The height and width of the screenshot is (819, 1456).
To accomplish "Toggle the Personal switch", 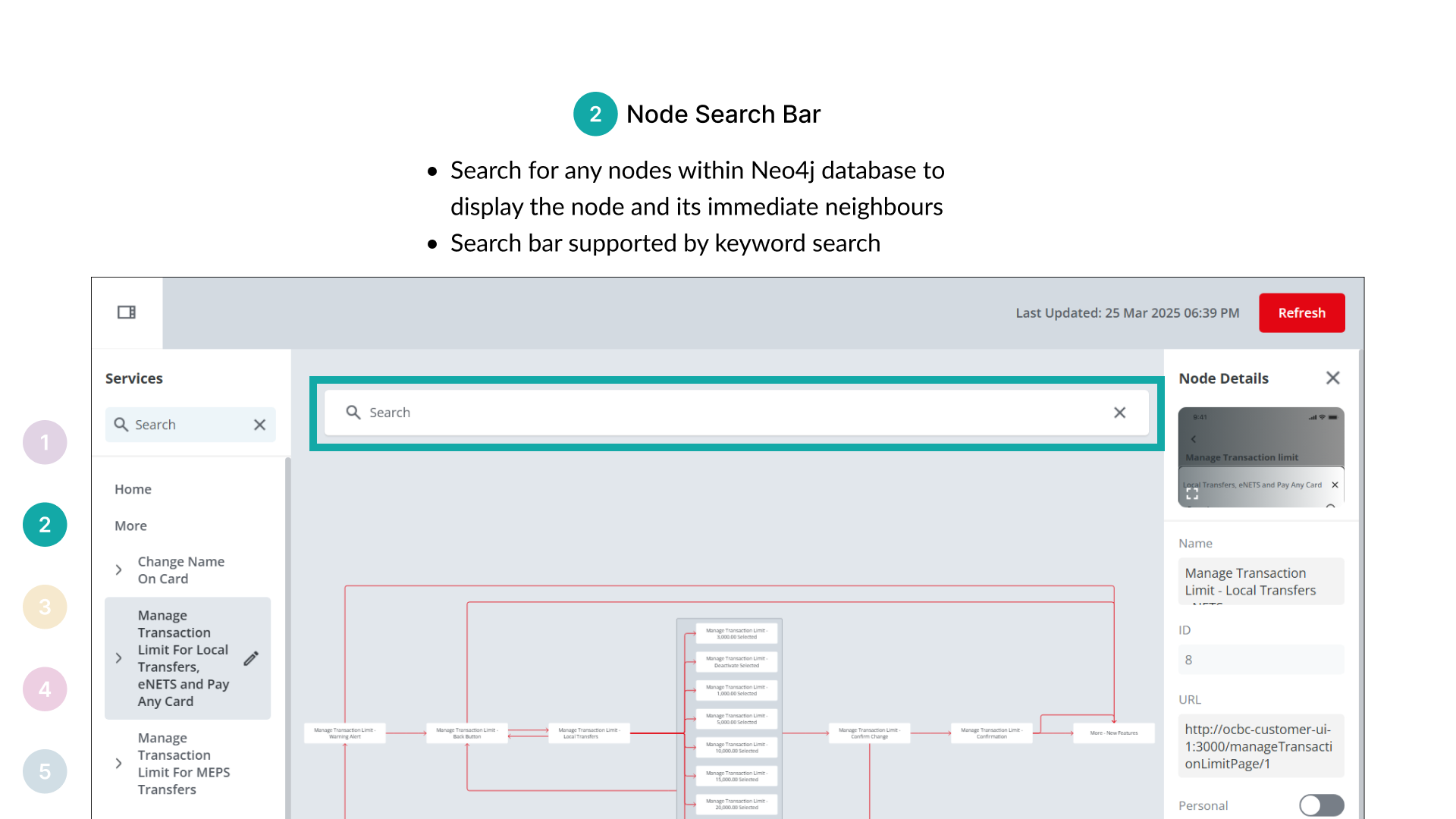I will (1321, 805).
